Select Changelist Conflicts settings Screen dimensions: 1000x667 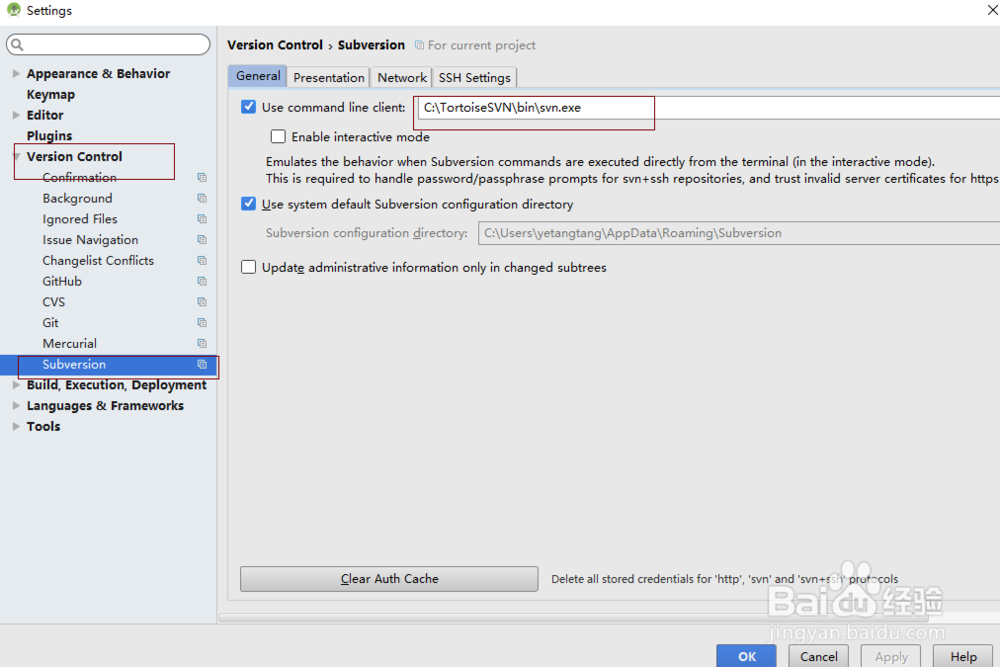click(x=98, y=260)
